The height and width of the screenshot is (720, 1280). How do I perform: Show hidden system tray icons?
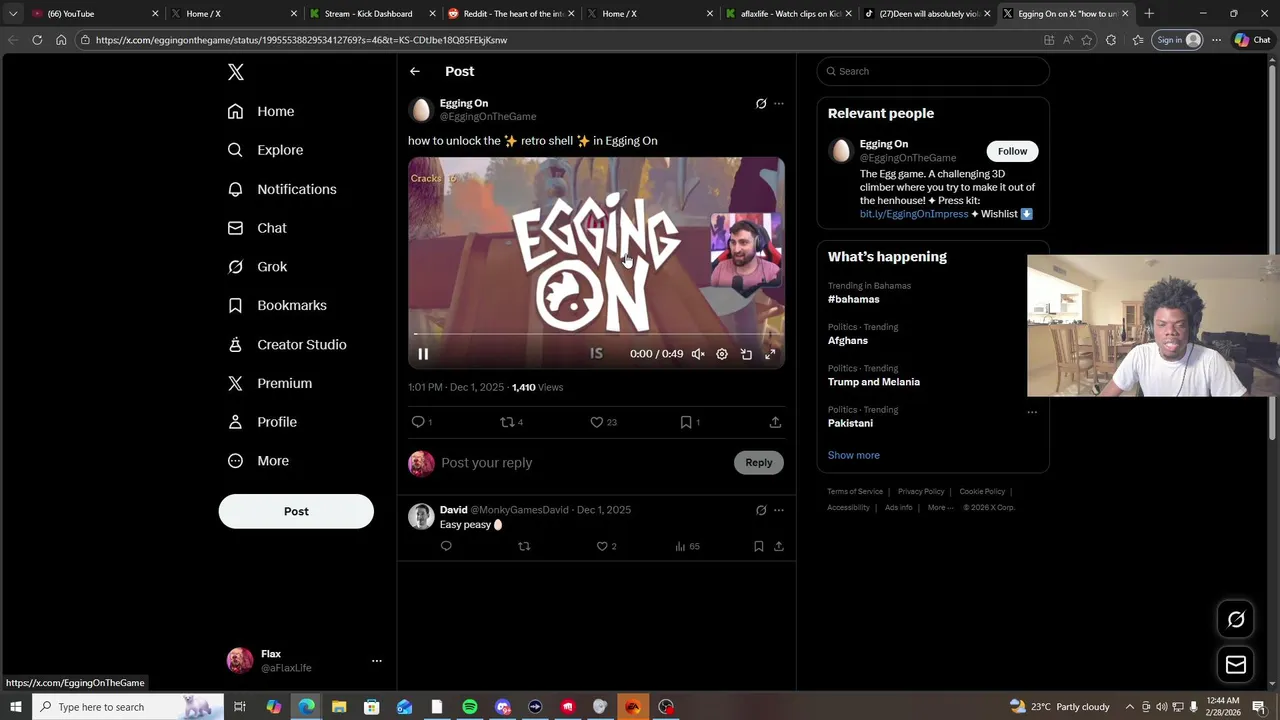click(1130, 707)
